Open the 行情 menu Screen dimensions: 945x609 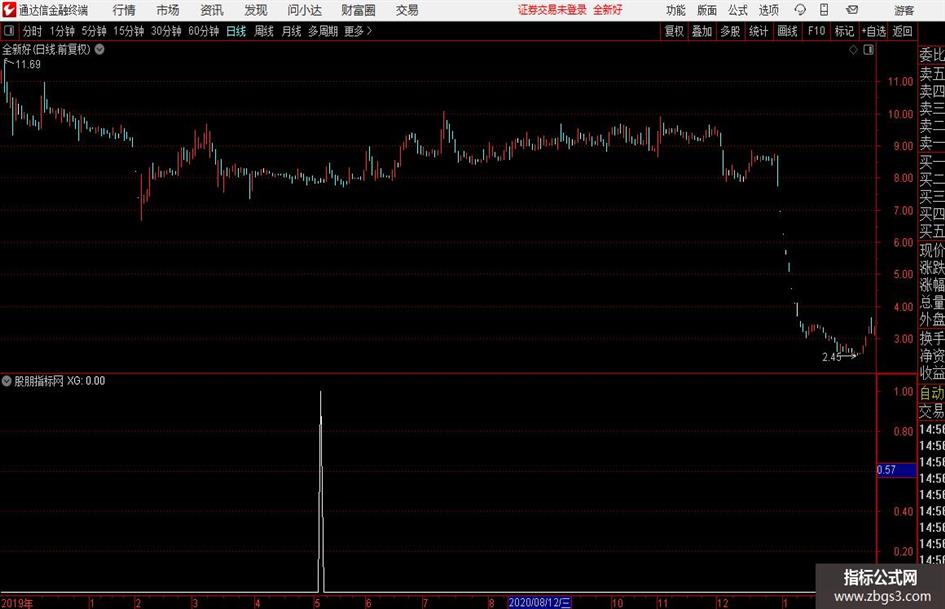coord(124,10)
